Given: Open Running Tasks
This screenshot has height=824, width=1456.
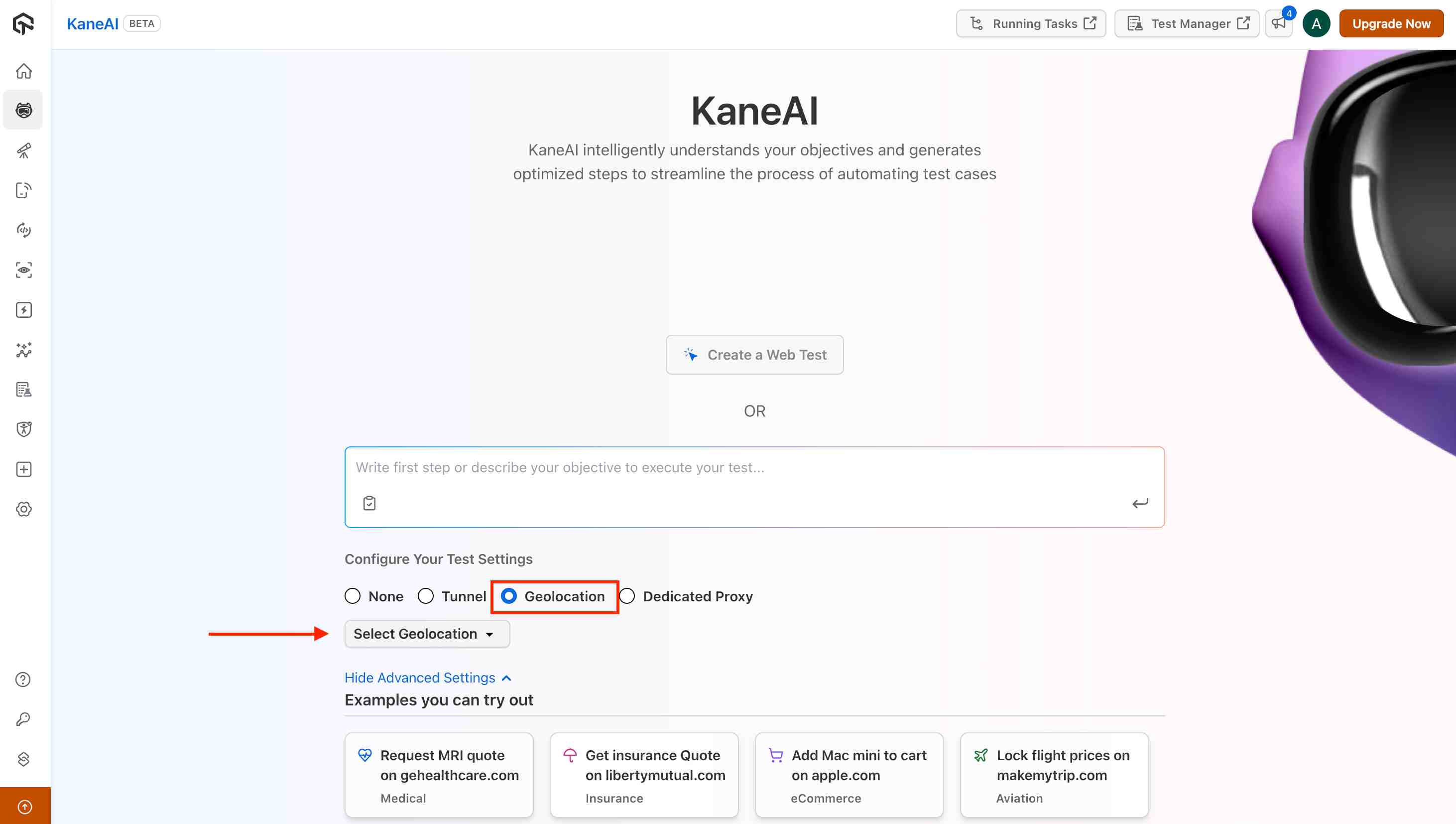Looking at the screenshot, I should [x=1031, y=24].
